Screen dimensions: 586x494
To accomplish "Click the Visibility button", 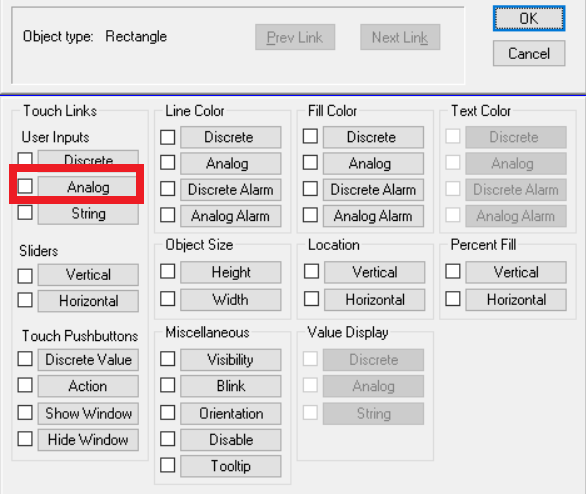I will click(231, 359).
